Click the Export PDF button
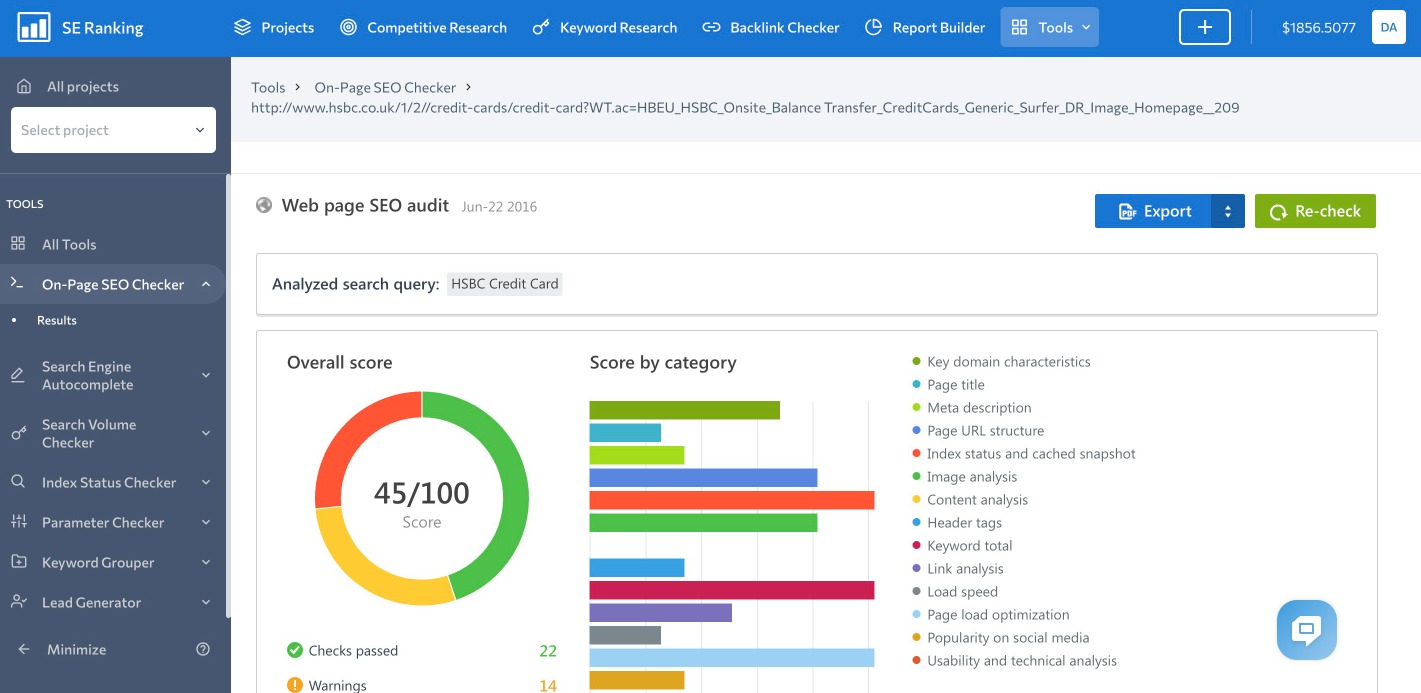The image size is (1421, 693). click(x=1154, y=211)
